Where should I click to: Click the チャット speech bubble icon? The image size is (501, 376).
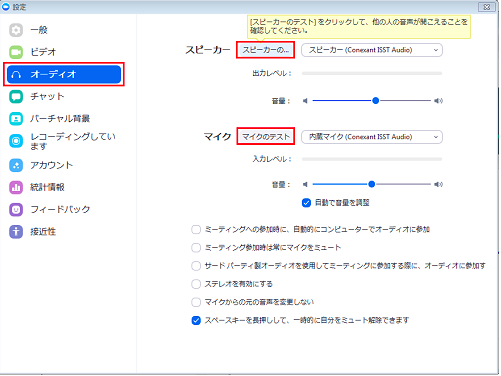point(16,97)
